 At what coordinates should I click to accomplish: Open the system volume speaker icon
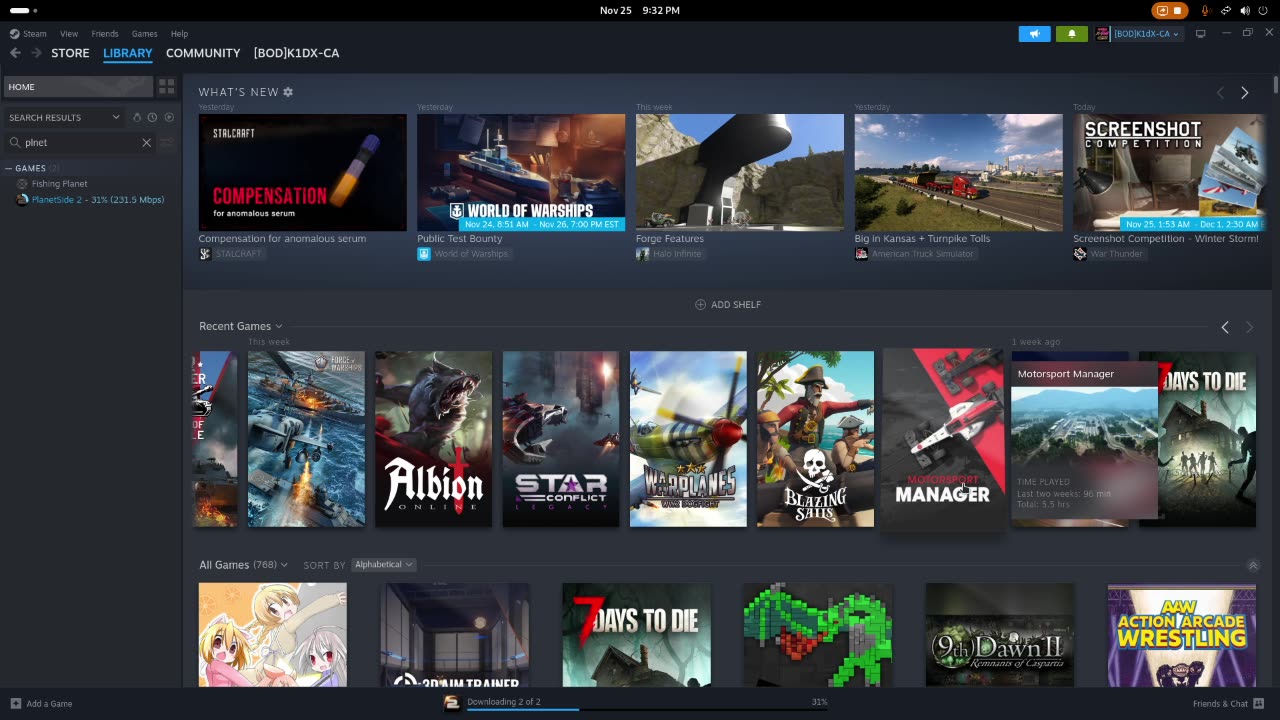tap(1245, 10)
